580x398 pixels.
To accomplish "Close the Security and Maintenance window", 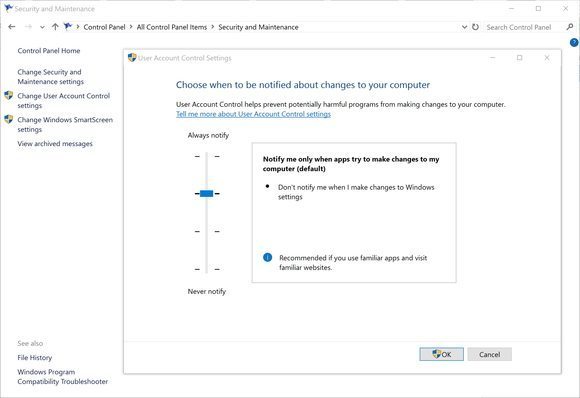I will [x=566, y=9].
